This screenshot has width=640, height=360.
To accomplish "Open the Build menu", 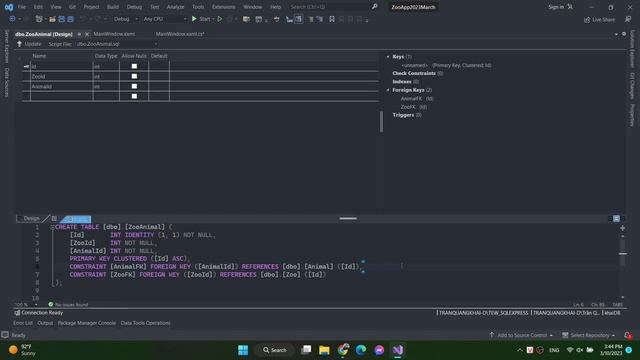I will point(113,7).
